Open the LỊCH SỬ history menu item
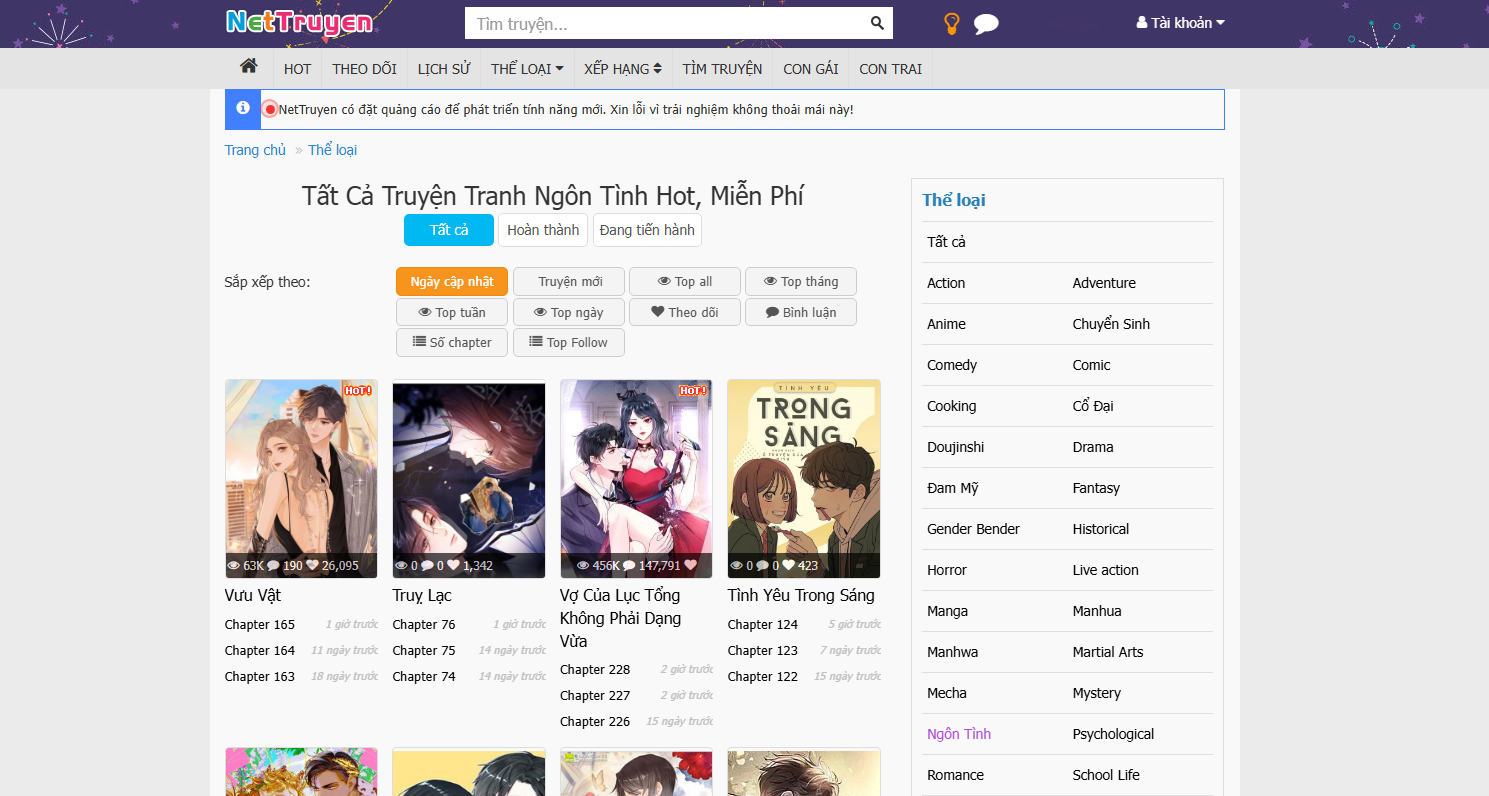Screen dimensions: 1489x796 pos(444,69)
